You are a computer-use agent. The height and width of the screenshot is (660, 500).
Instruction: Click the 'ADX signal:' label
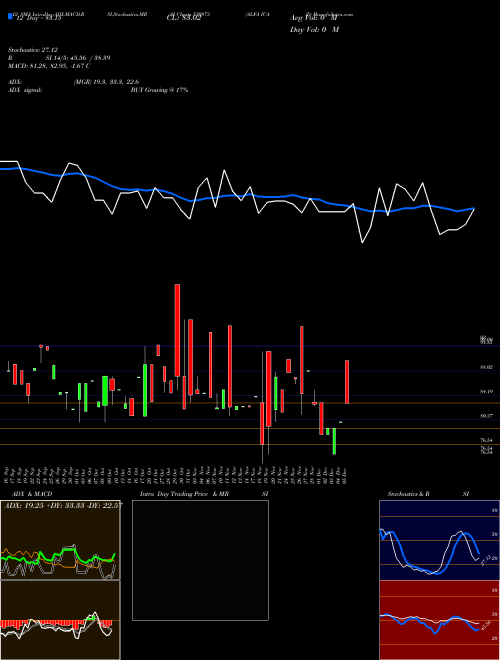(25, 90)
